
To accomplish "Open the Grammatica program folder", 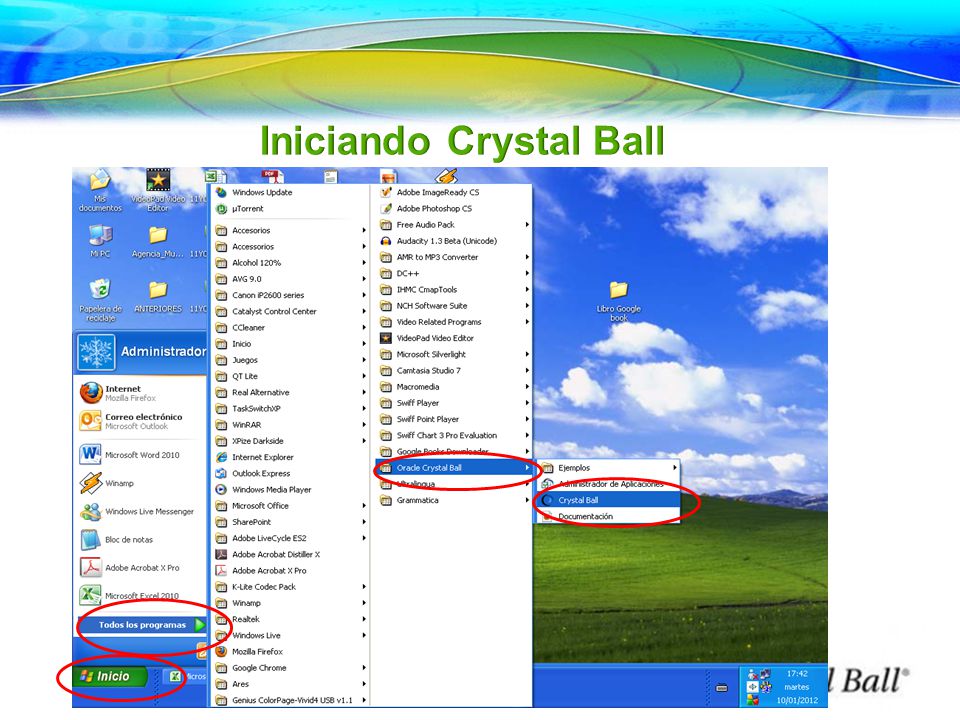I will 454,500.
